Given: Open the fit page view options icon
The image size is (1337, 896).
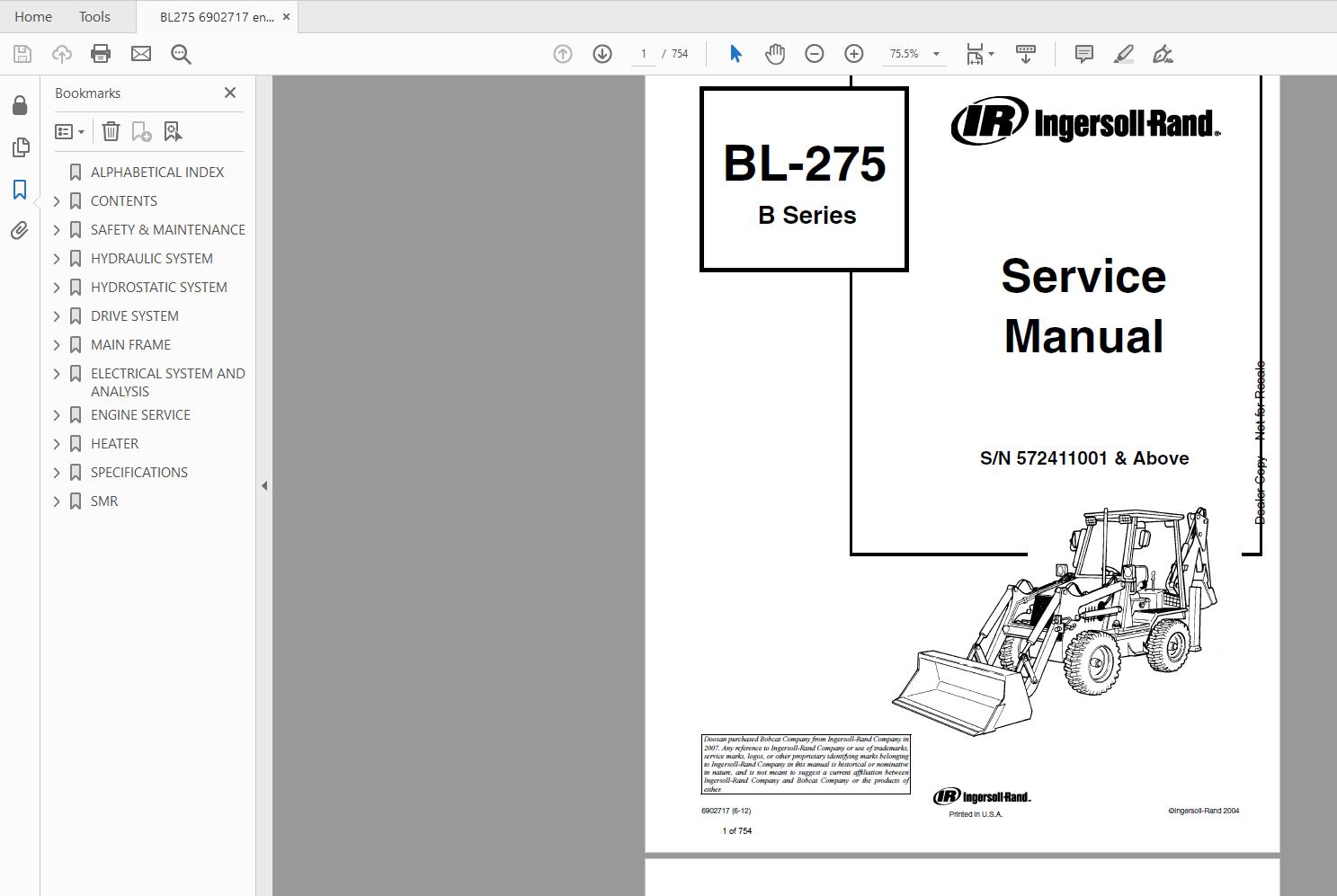Looking at the screenshot, I should 979,54.
